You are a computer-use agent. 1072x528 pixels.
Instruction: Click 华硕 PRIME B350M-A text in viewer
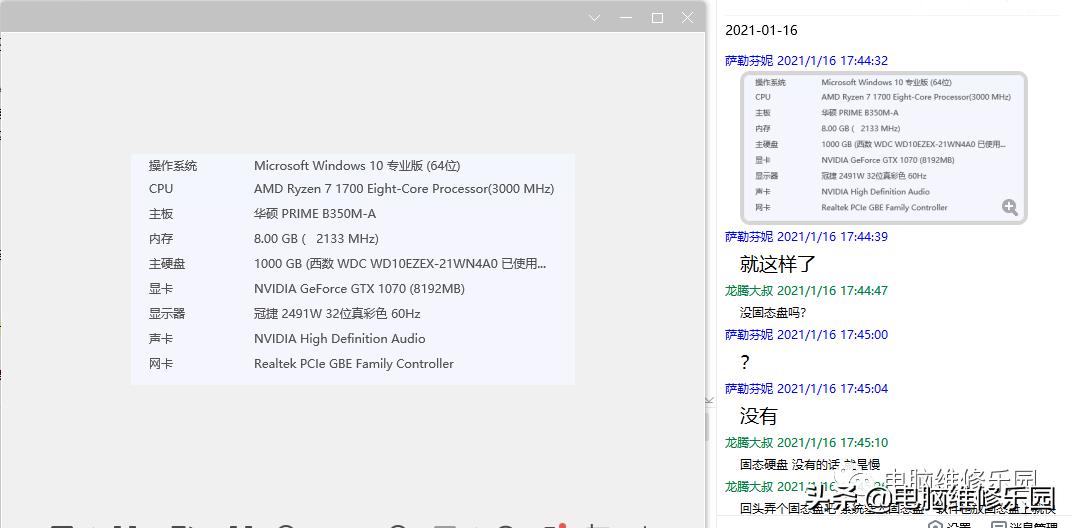pyautogui.click(x=314, y=214)
